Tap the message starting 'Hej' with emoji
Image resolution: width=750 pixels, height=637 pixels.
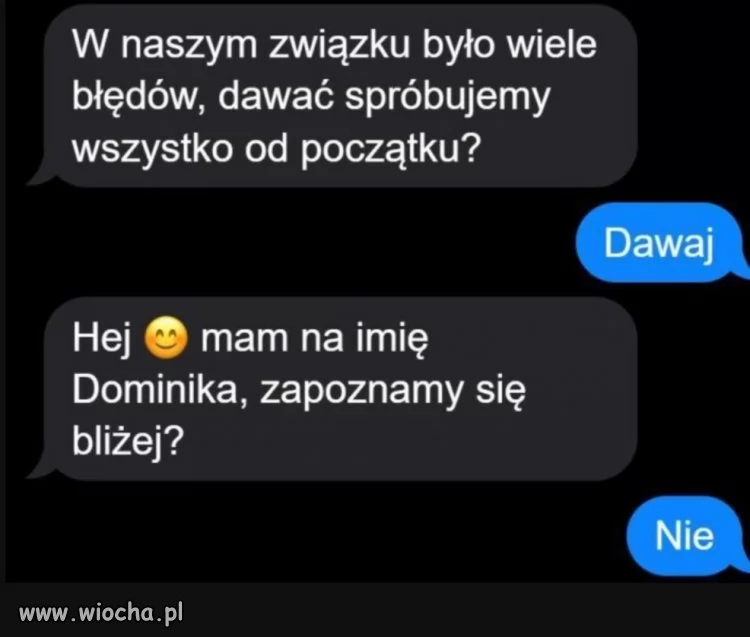point(341,389)
